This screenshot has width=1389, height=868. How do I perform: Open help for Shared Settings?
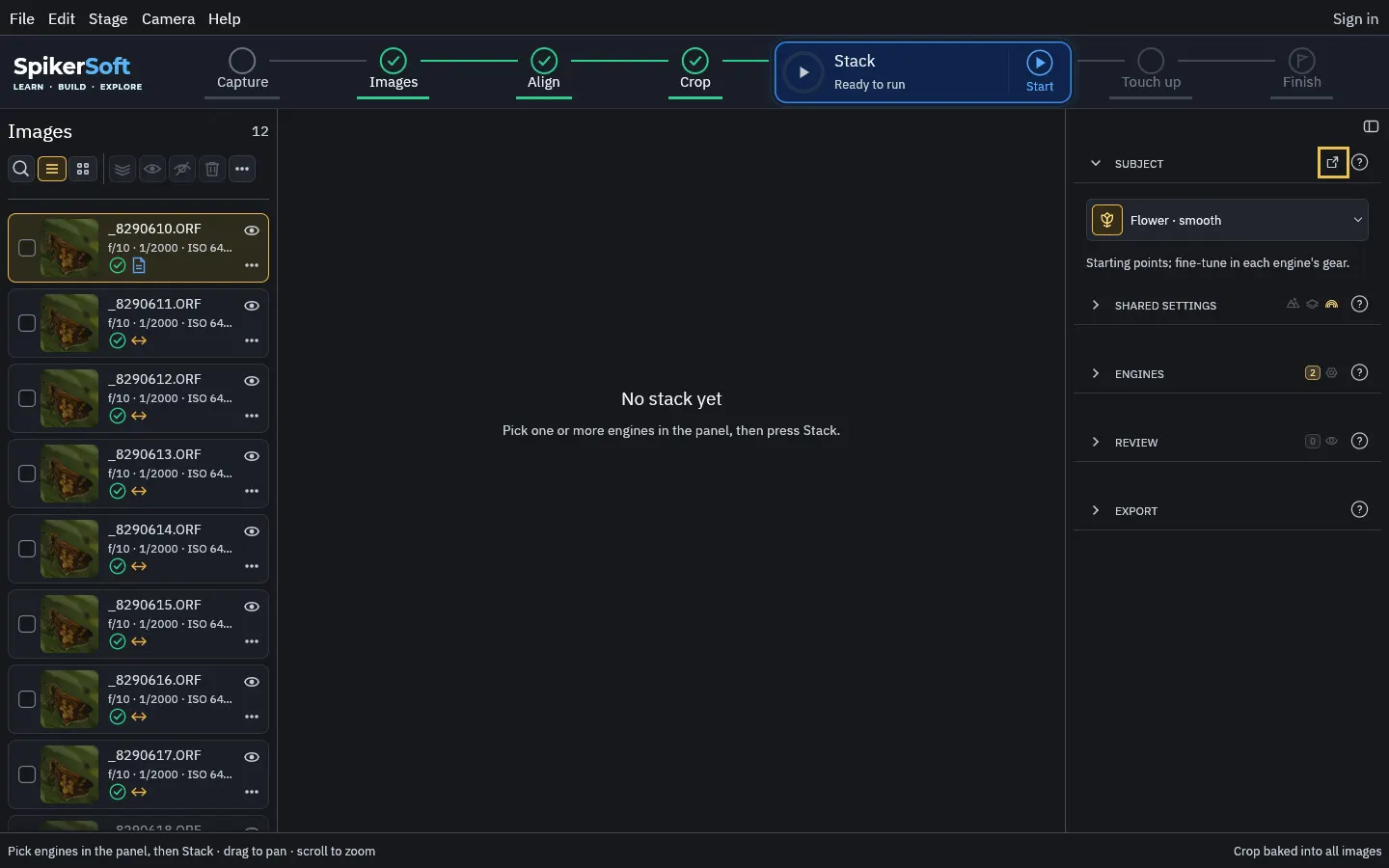1360,305
